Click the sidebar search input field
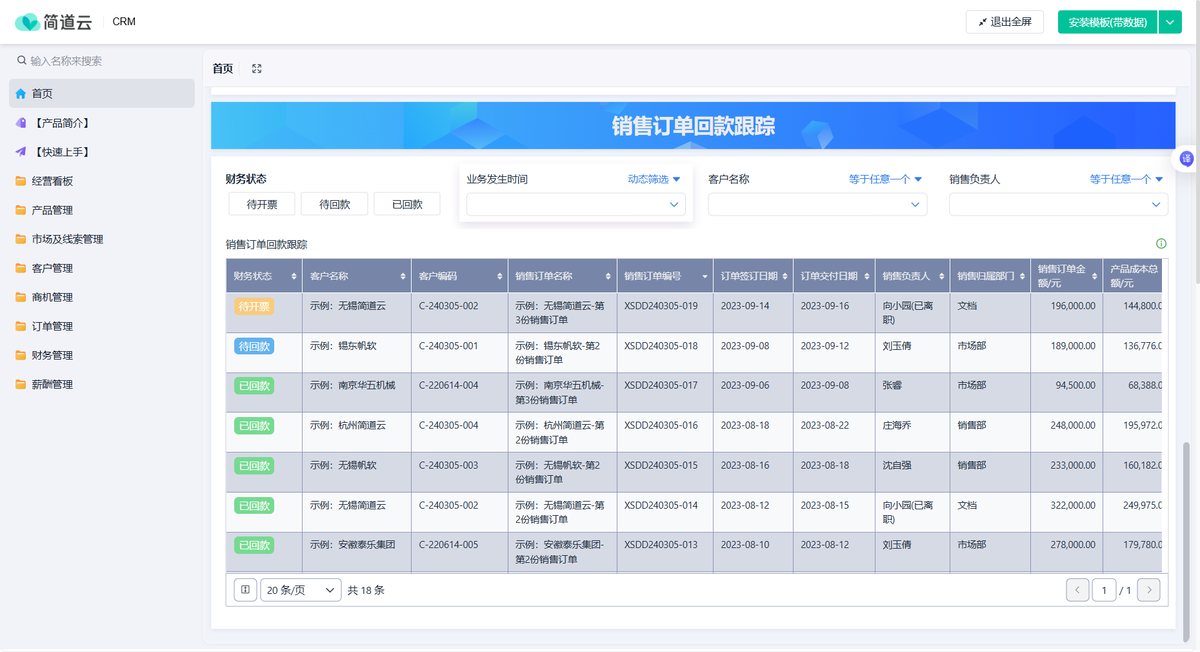 pos(105,61)
